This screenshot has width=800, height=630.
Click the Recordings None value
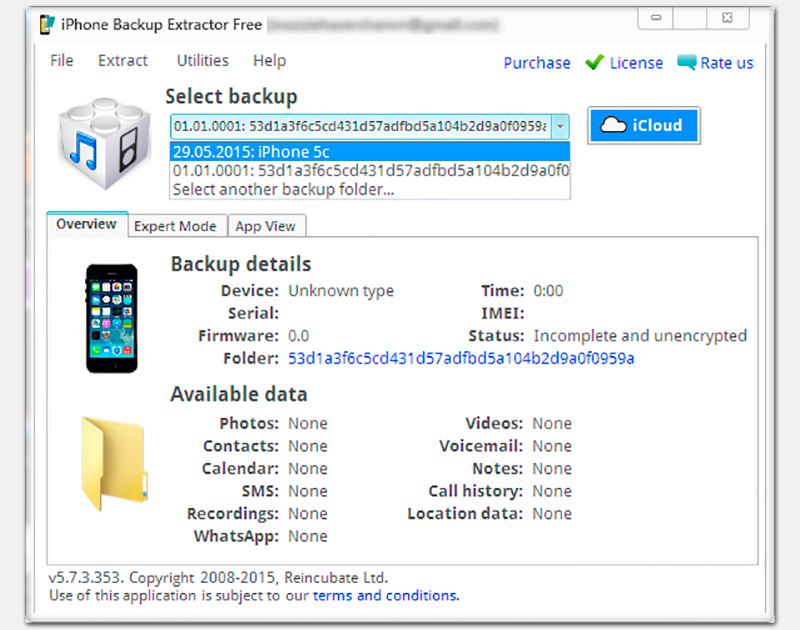[308, 513]
